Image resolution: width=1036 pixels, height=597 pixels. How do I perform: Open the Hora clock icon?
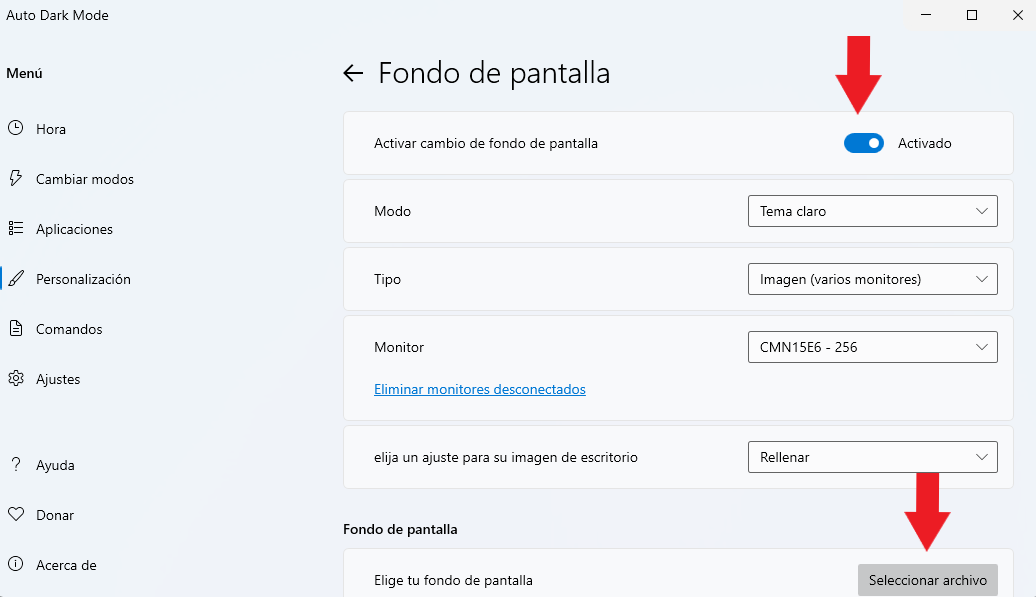click(15, 128)
